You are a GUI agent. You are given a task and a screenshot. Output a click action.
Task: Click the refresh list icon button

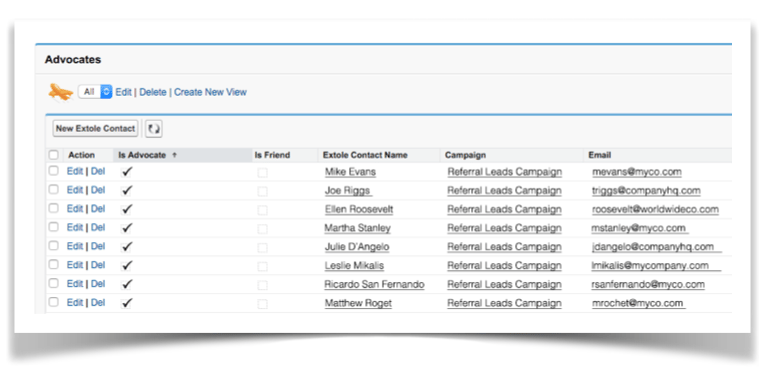[x=154, y=129]
